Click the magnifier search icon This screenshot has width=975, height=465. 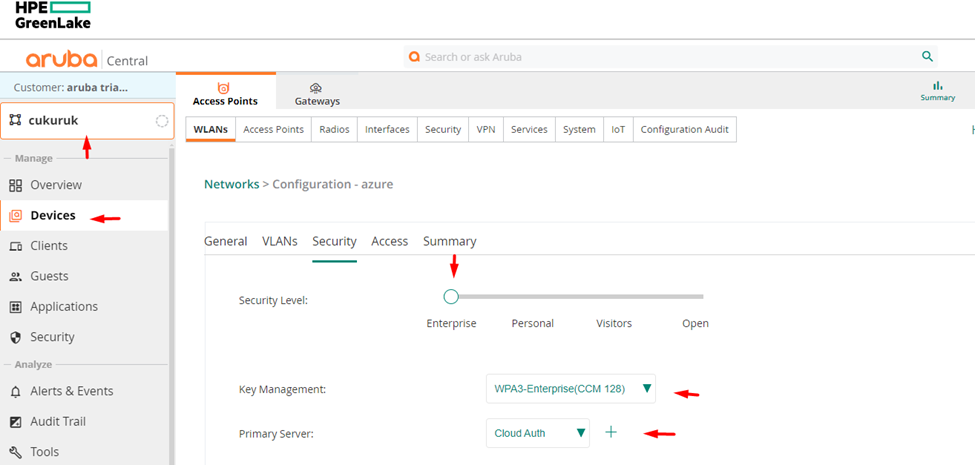[x=927, y=57]
